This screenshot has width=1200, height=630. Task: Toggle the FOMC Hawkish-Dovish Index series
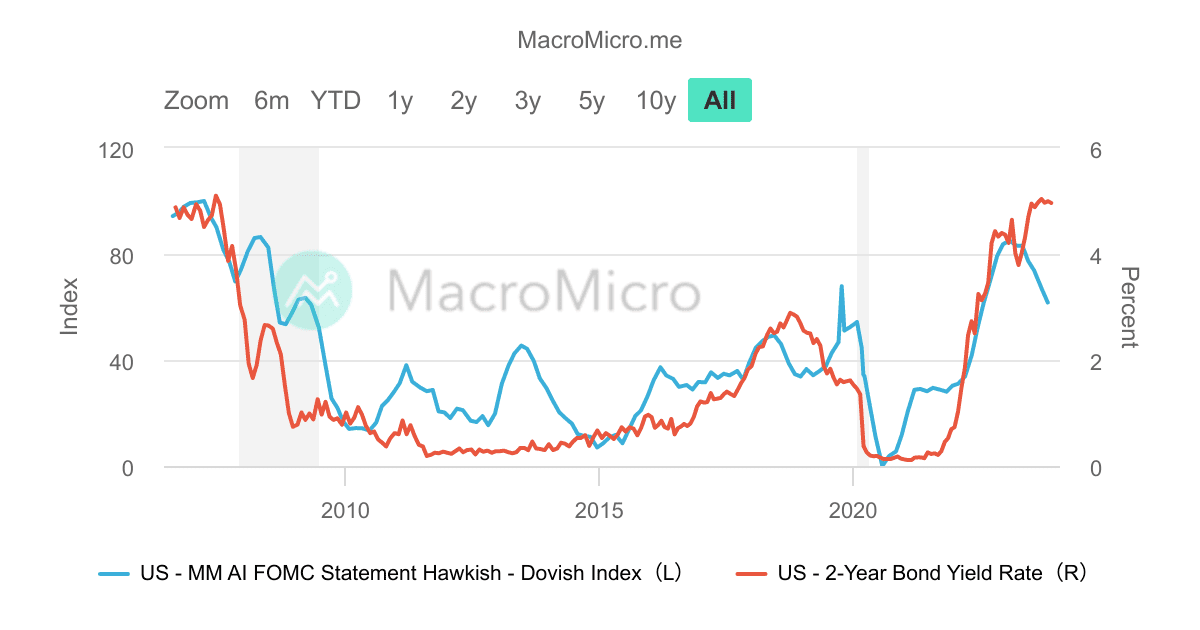pos(400,573)
